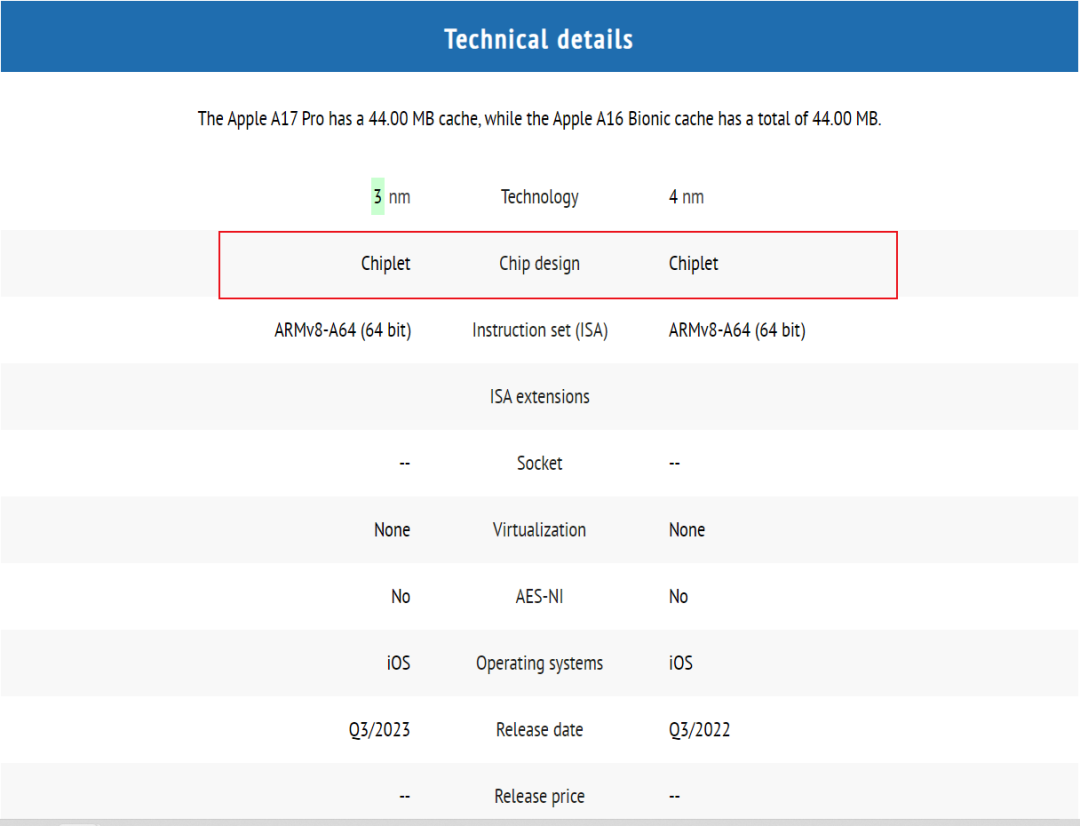Click right ARMv8-A64 (64 bit) value
1080x826 pixels.
click(737, 330)
